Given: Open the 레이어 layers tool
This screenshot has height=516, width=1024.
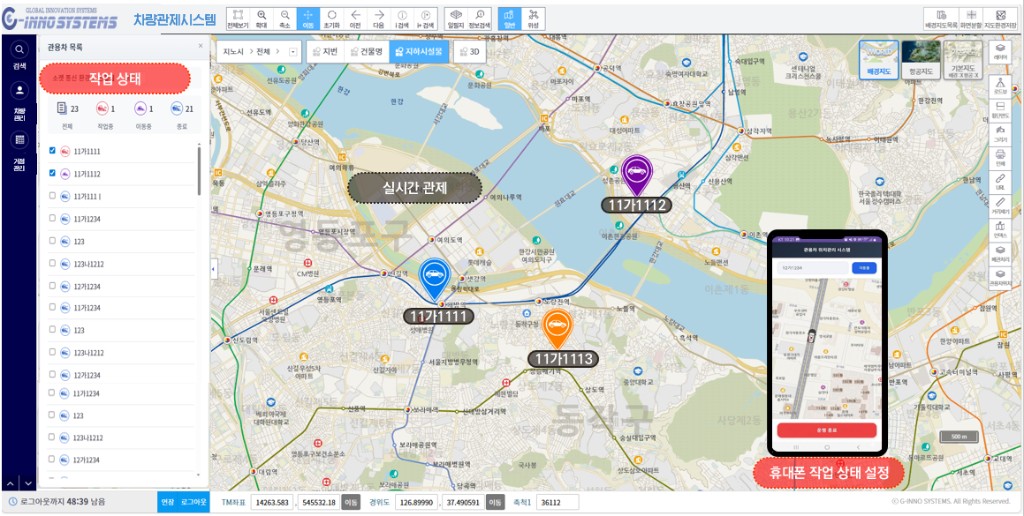Looking at the screenshot, I should coord(1000,52).
